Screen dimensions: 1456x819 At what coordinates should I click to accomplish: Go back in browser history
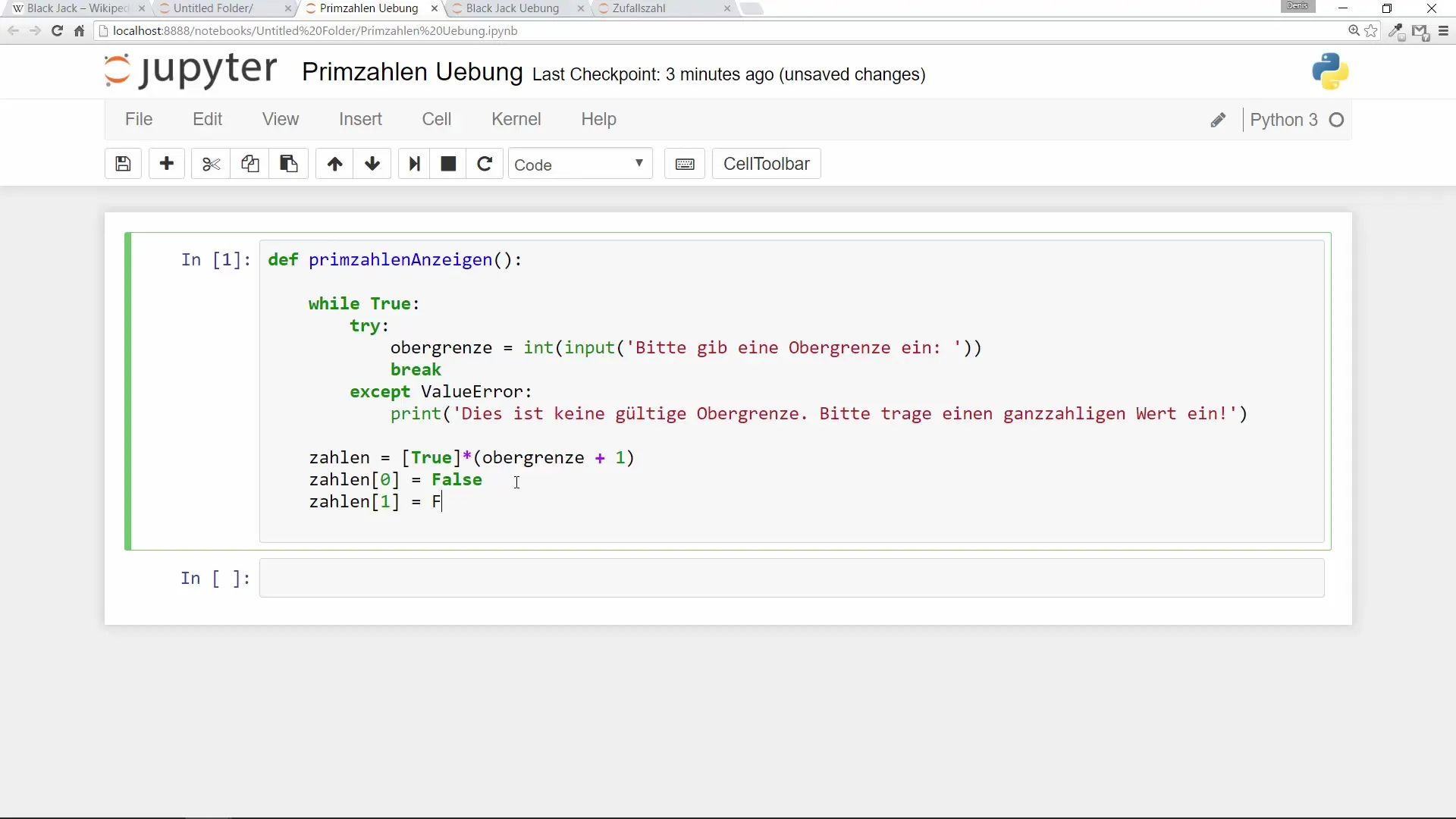[x=13, y=31]
